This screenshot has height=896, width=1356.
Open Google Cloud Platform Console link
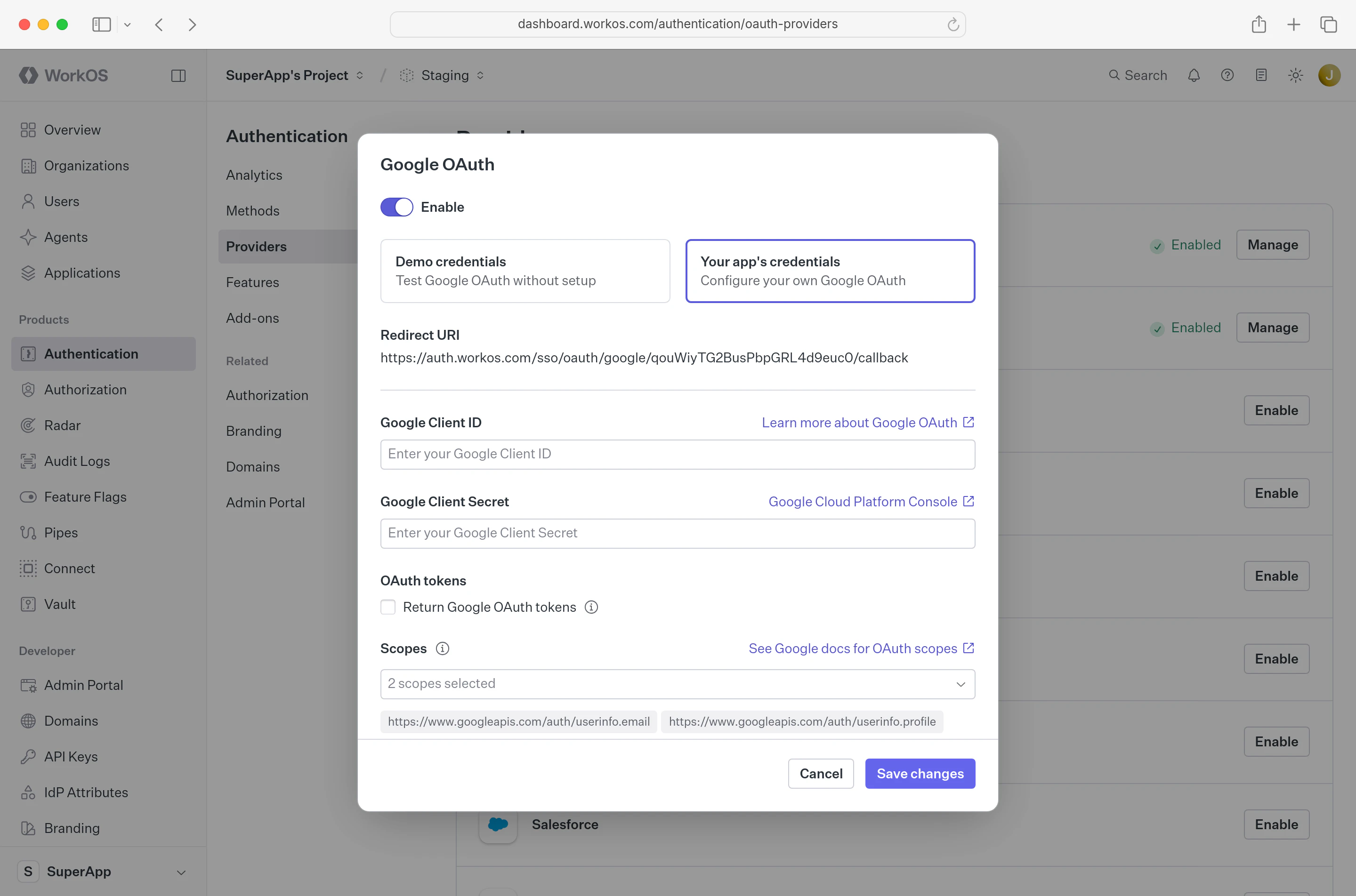point(871,501)
